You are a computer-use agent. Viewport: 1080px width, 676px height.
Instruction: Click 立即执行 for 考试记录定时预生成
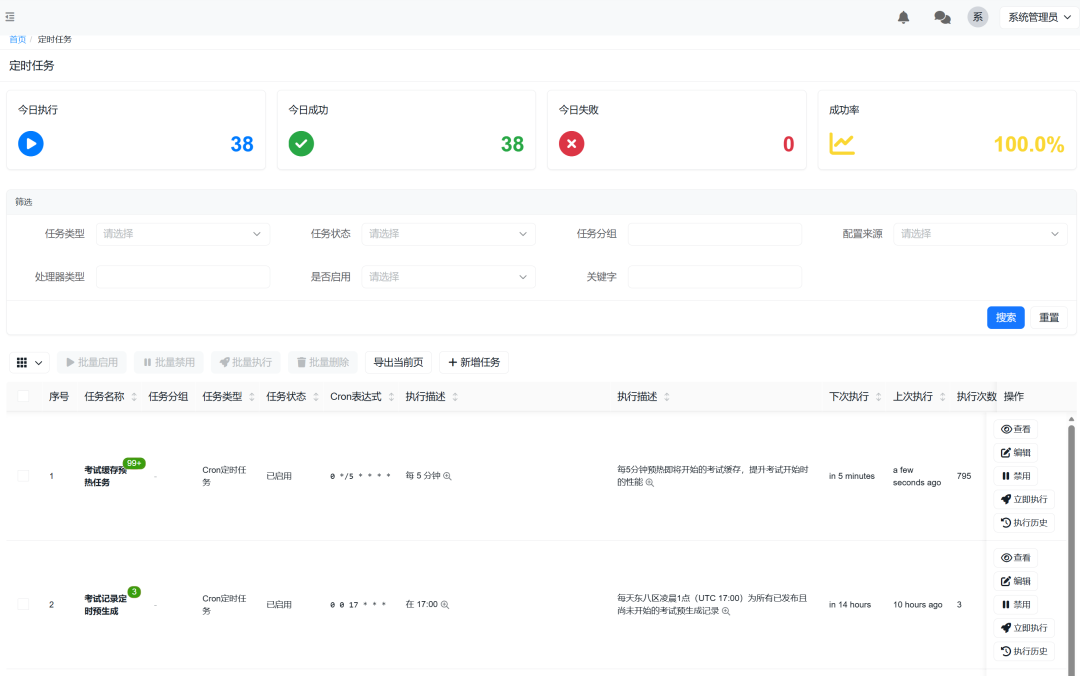[x=1024, y=628]
